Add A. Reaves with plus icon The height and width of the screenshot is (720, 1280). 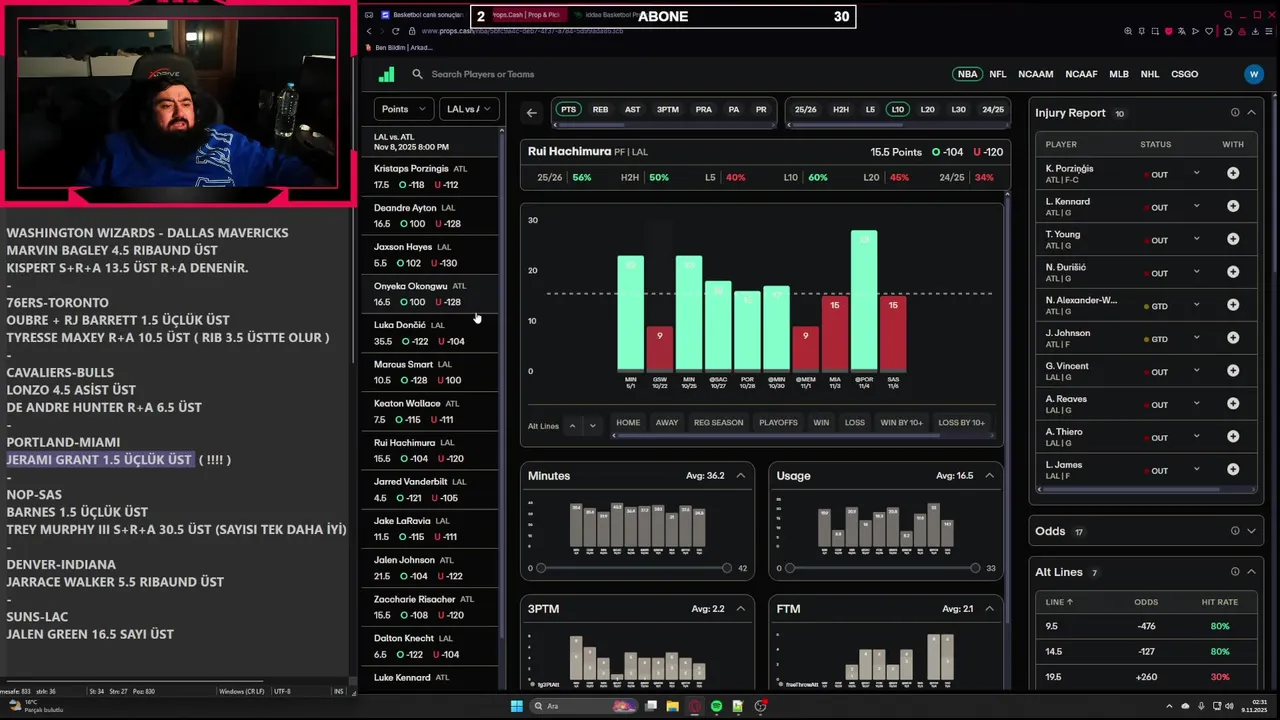(1233, 405)
